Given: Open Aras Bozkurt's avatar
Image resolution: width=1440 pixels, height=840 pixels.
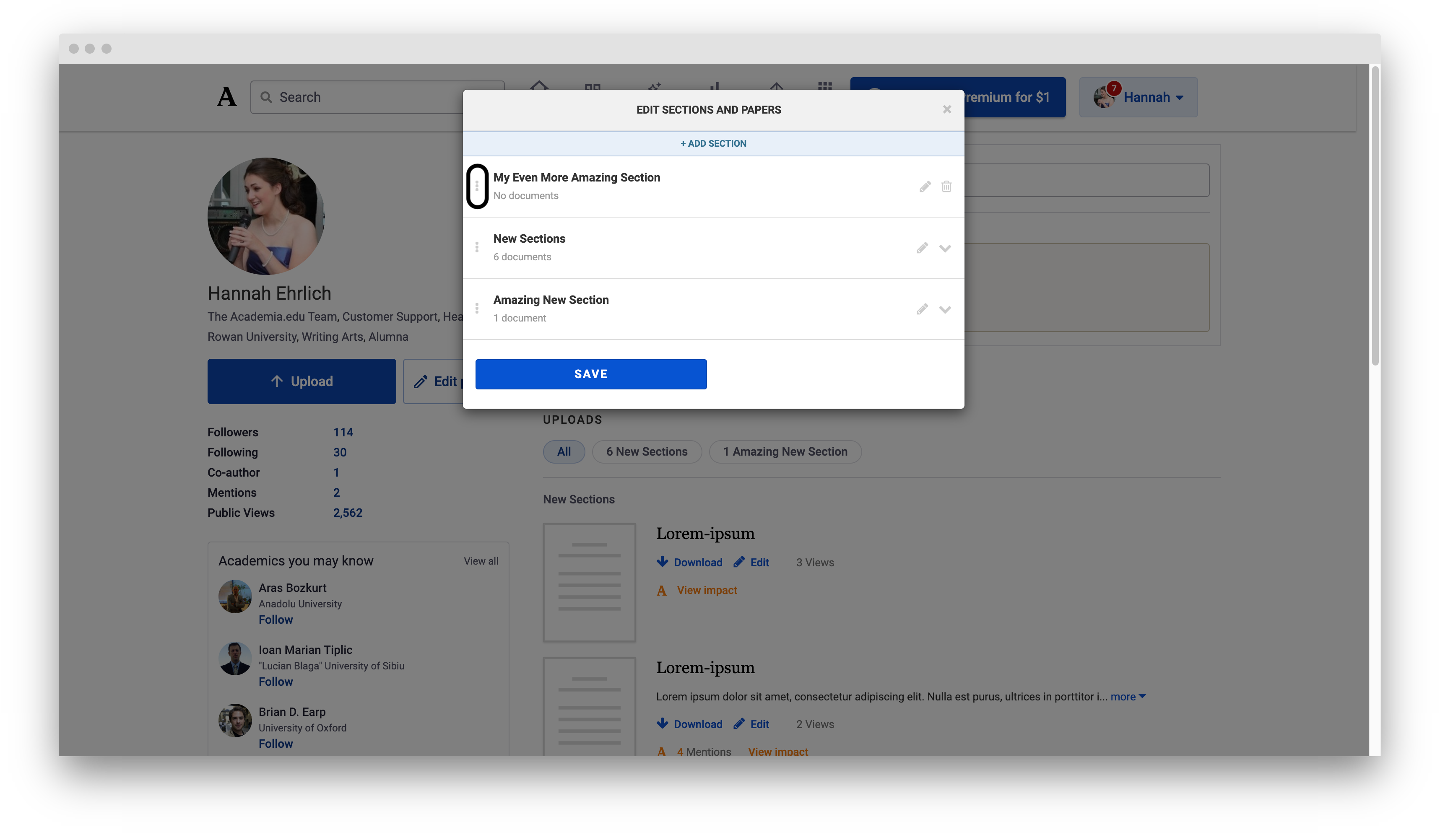Looking at the screenshot, I should [235, 597].
